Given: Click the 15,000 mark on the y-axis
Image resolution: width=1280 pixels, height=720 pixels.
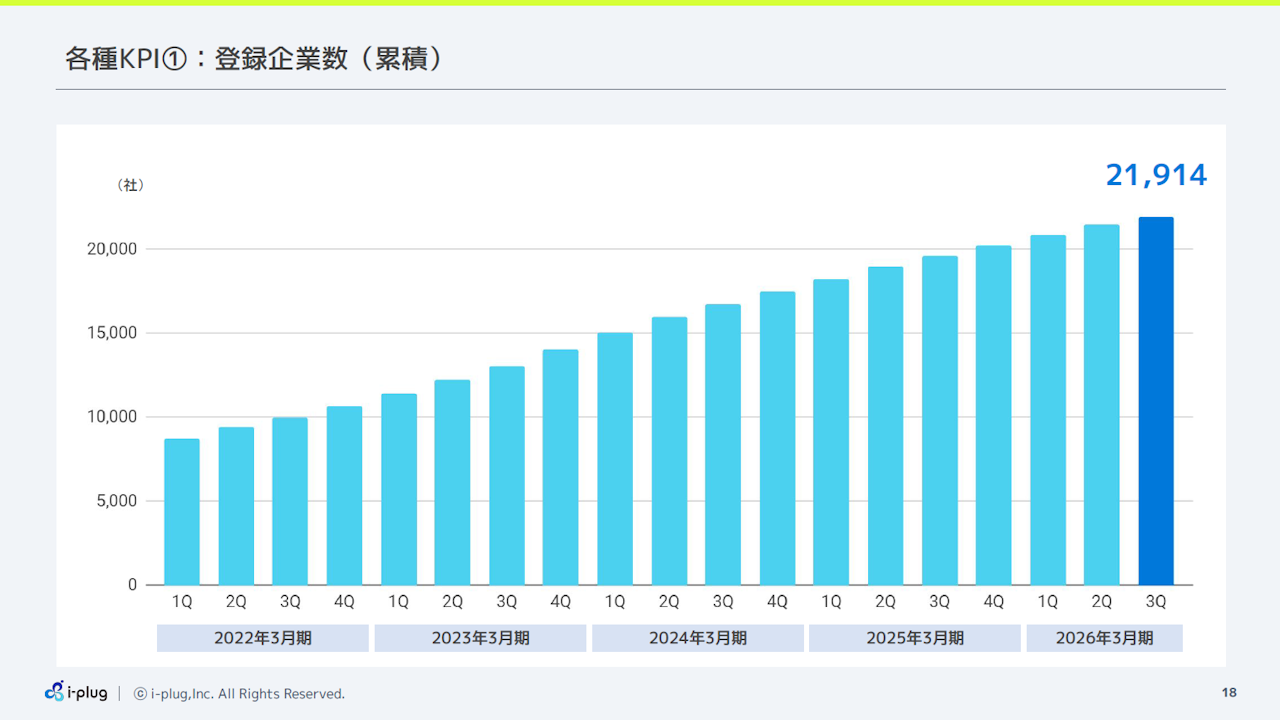Looking at the screenshot, I should (111, 332).
